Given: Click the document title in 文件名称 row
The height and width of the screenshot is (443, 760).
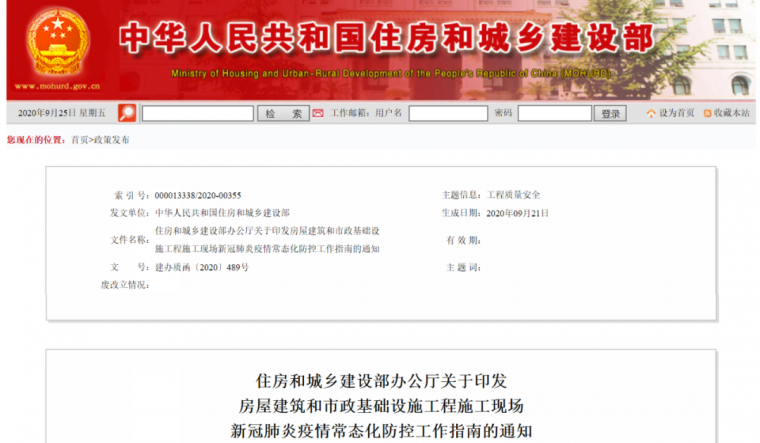Looking at the screenshot, I should click(x=268, y=239).
